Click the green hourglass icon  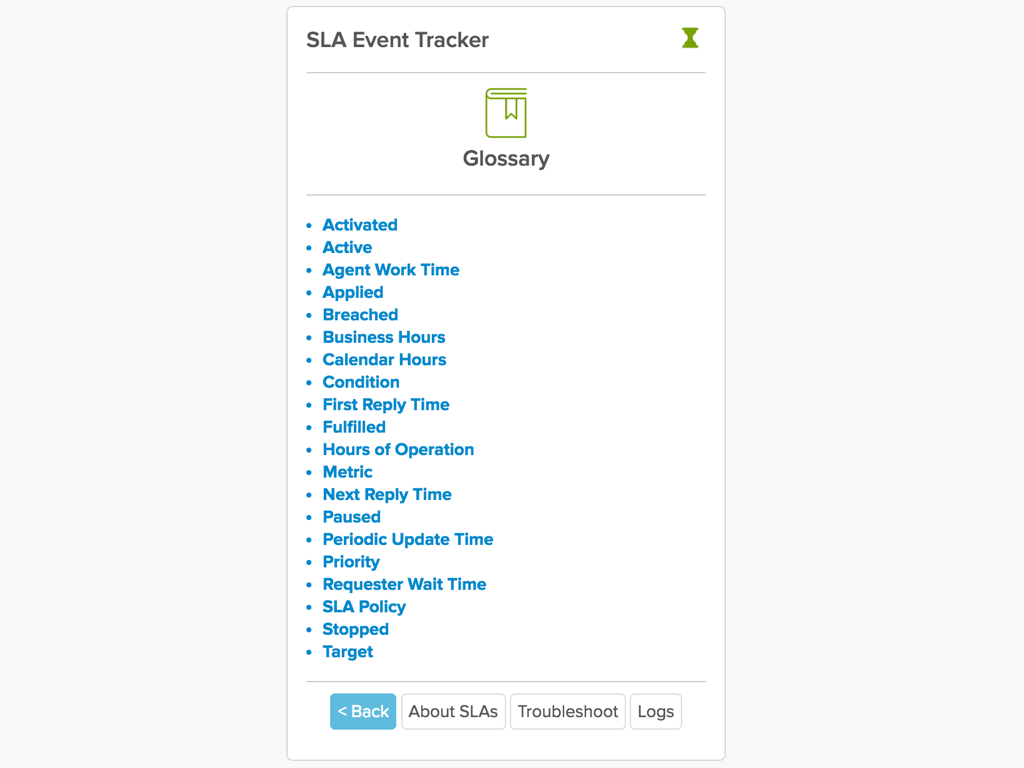click(690, 38)
